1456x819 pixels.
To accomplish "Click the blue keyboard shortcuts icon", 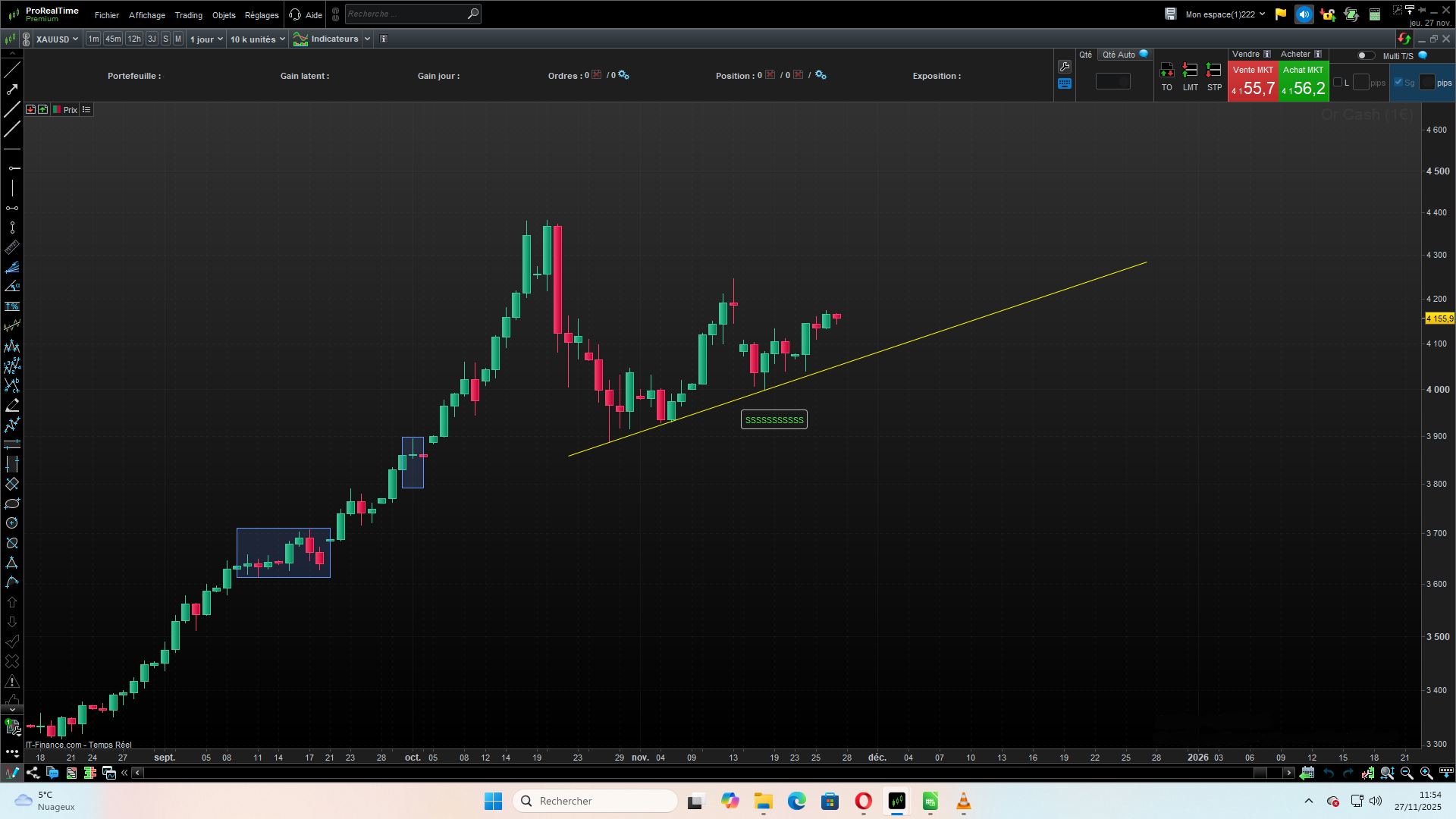I will point(1065,84).
